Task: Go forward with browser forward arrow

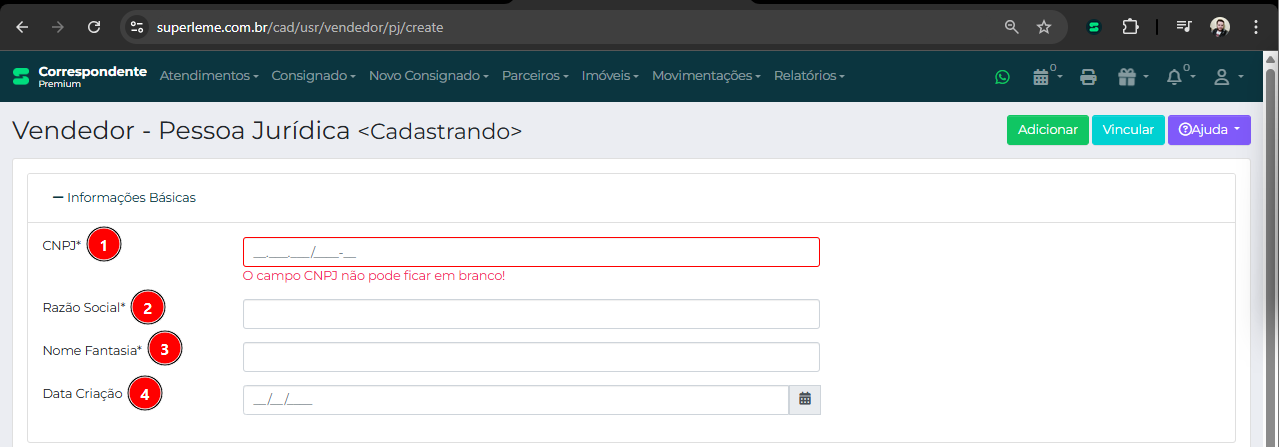Action: click(x=58, y=27)
